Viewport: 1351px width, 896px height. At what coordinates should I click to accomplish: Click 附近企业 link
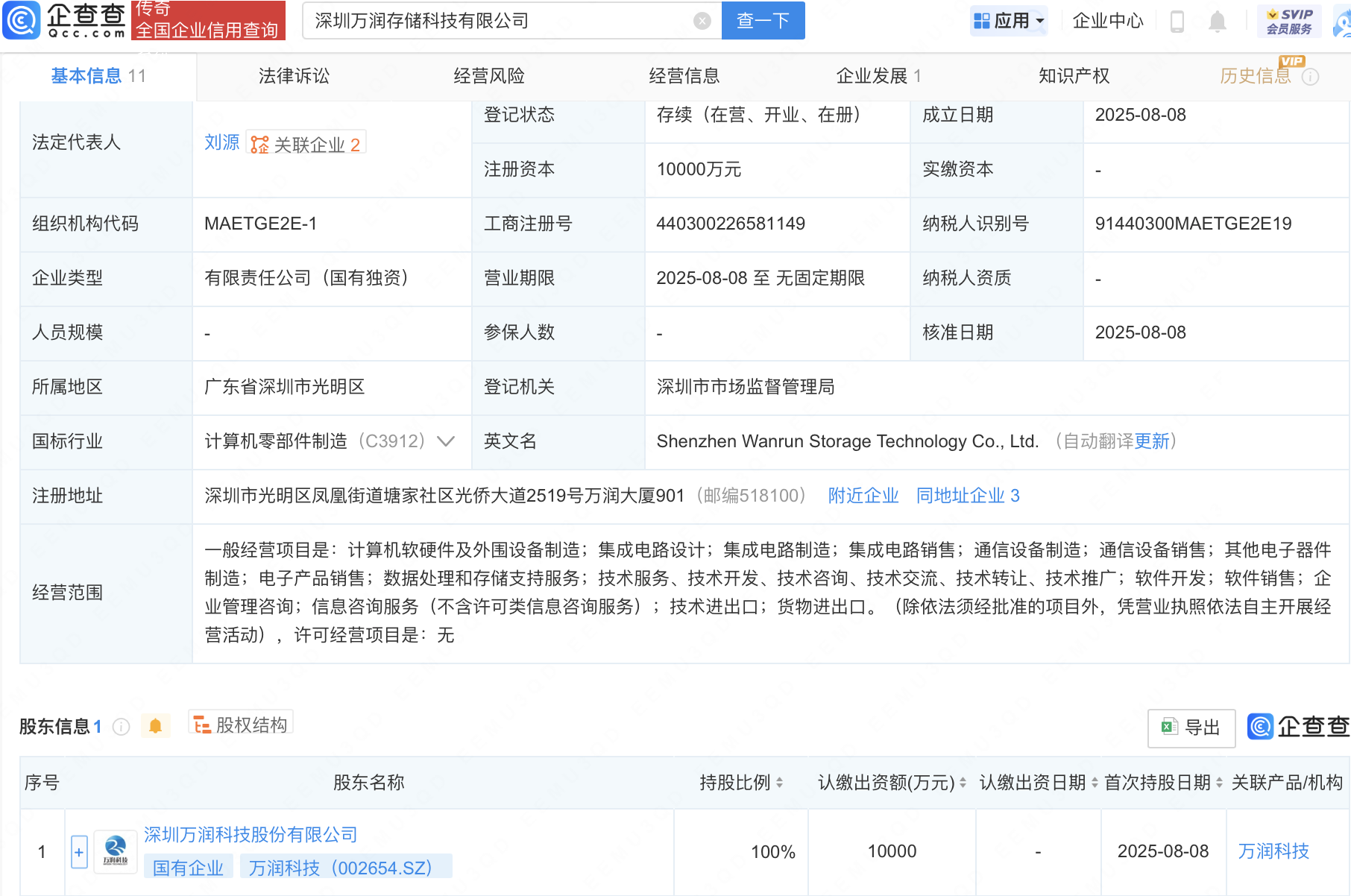(863, 496)
